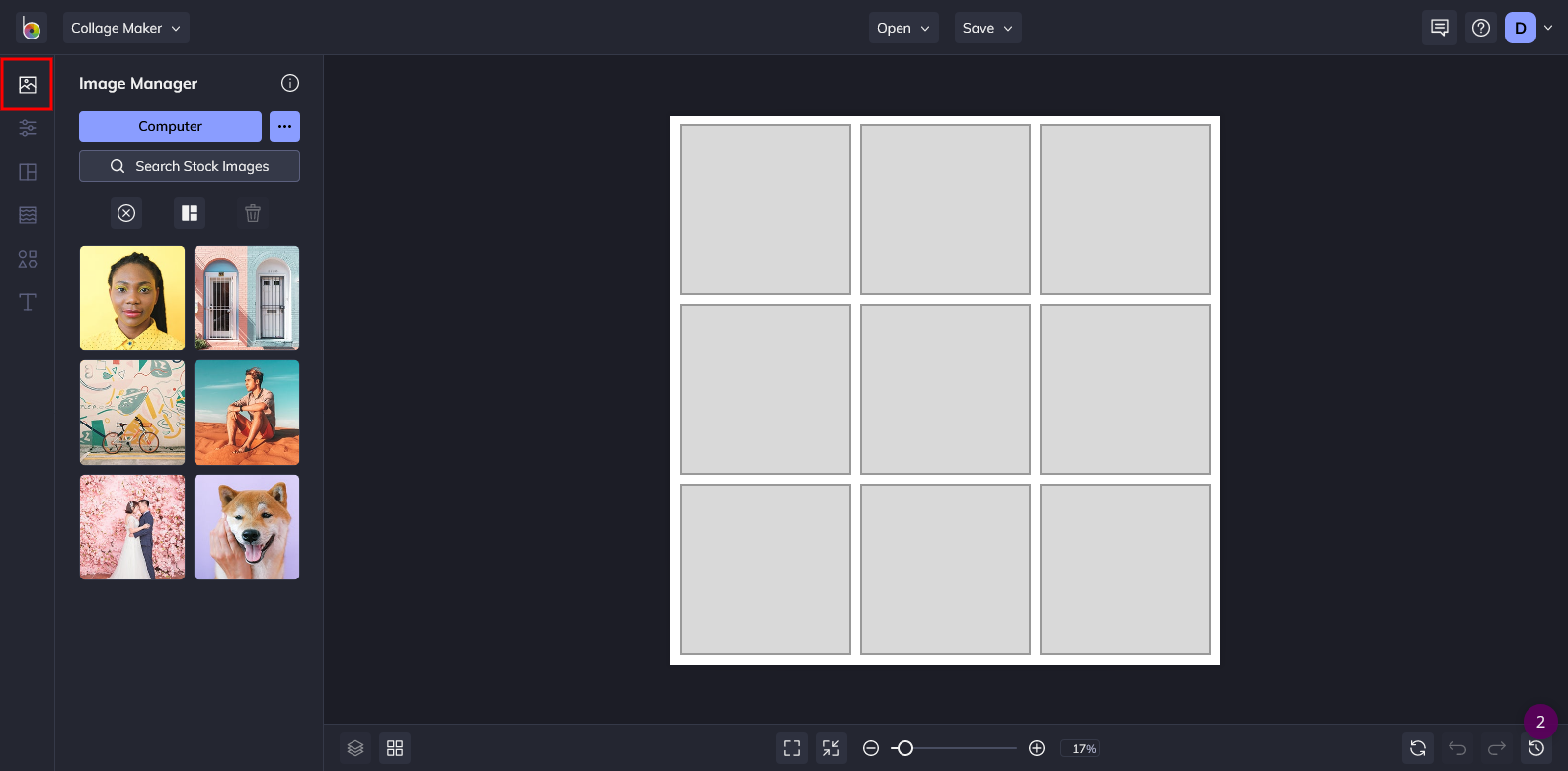Click the Image Manager info icon
This screenshot has height=771, width=1568.
[290, 83]
